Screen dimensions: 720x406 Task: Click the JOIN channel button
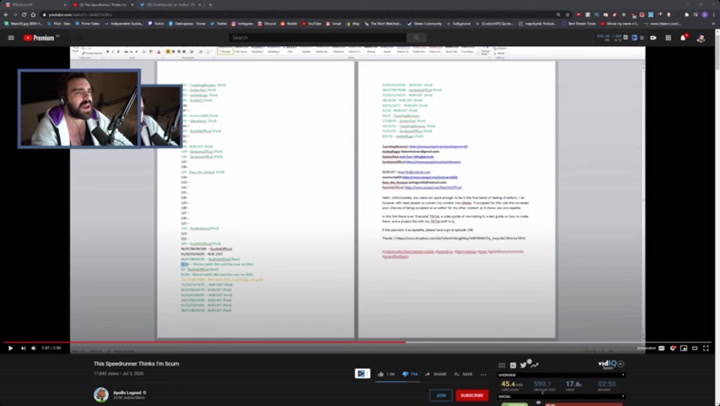click(441, 395)
